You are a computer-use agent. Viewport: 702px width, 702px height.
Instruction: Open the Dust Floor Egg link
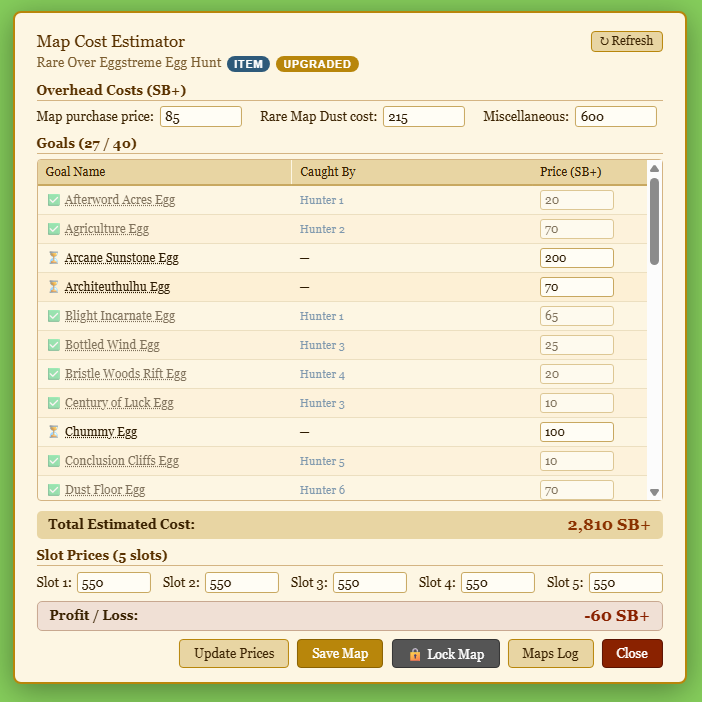(105, 490)
